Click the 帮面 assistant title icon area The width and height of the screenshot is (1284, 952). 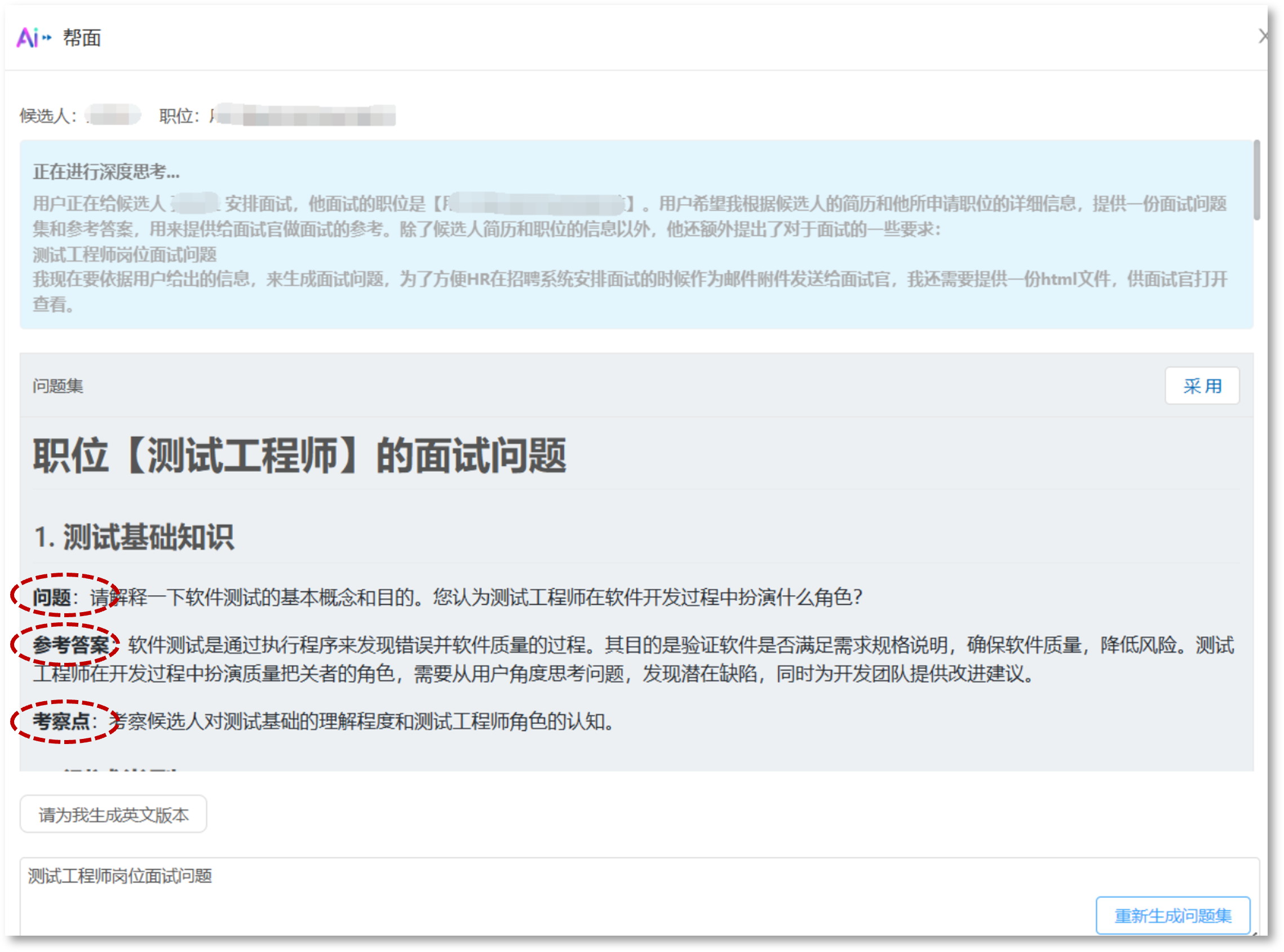82,38
